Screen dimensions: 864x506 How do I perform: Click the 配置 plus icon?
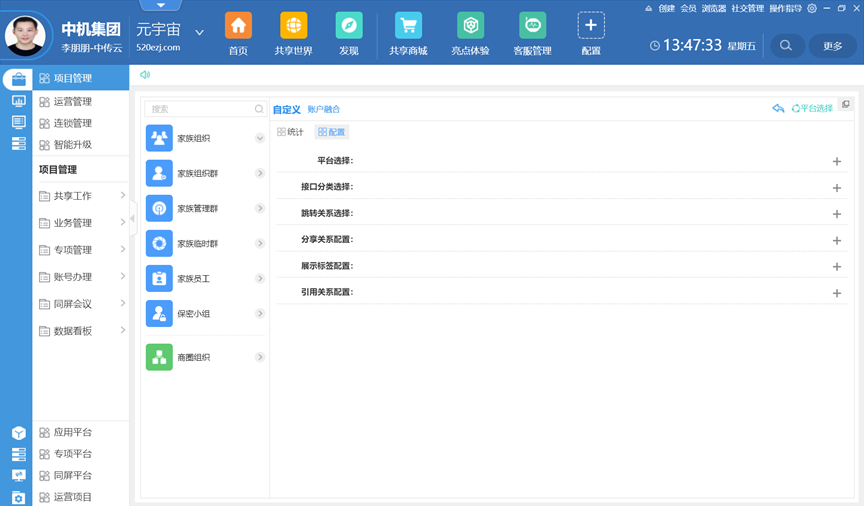pyautogui.click(x=591, y=26)
